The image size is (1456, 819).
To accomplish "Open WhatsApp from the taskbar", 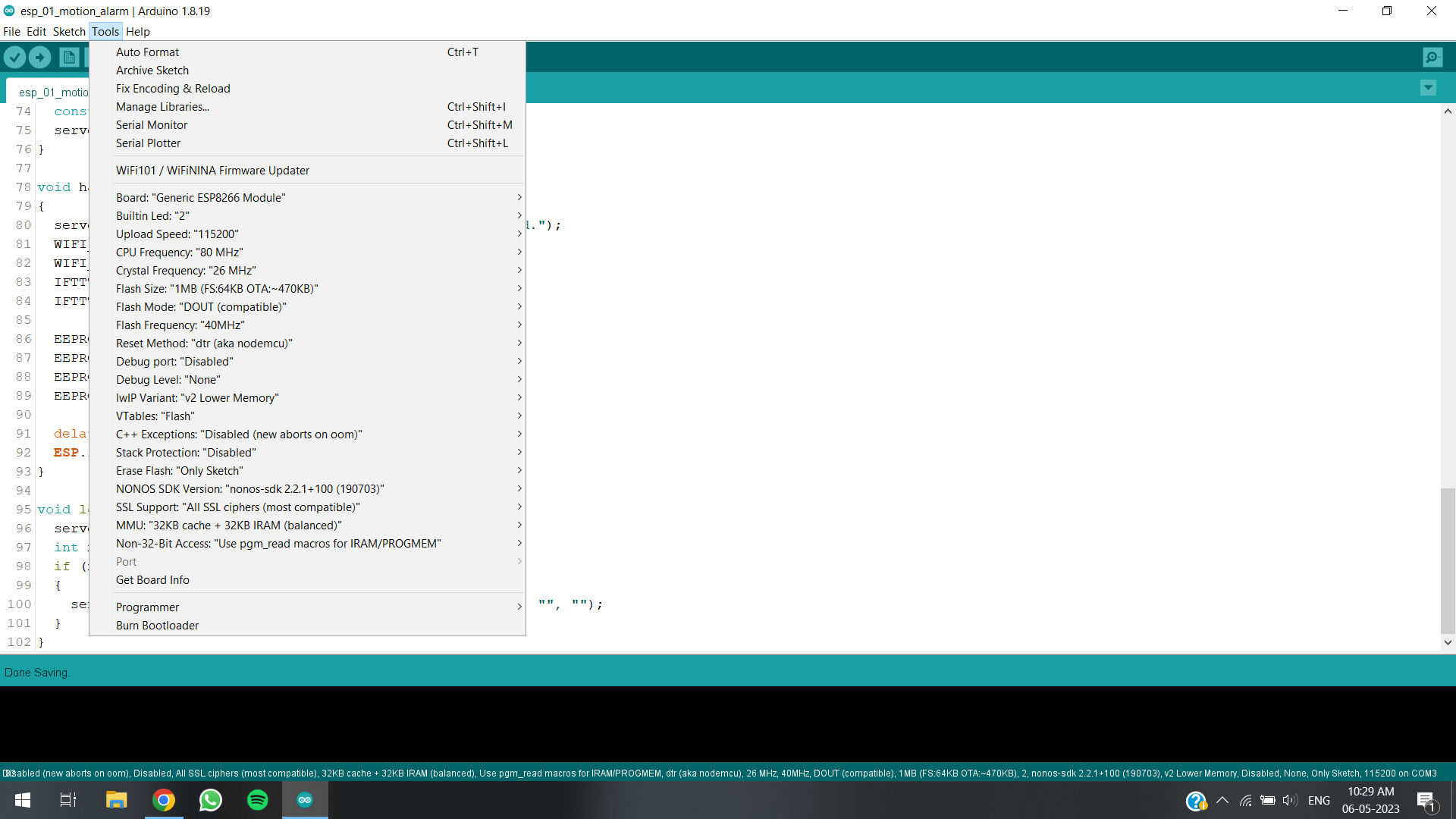I will [x=210, y=799].
